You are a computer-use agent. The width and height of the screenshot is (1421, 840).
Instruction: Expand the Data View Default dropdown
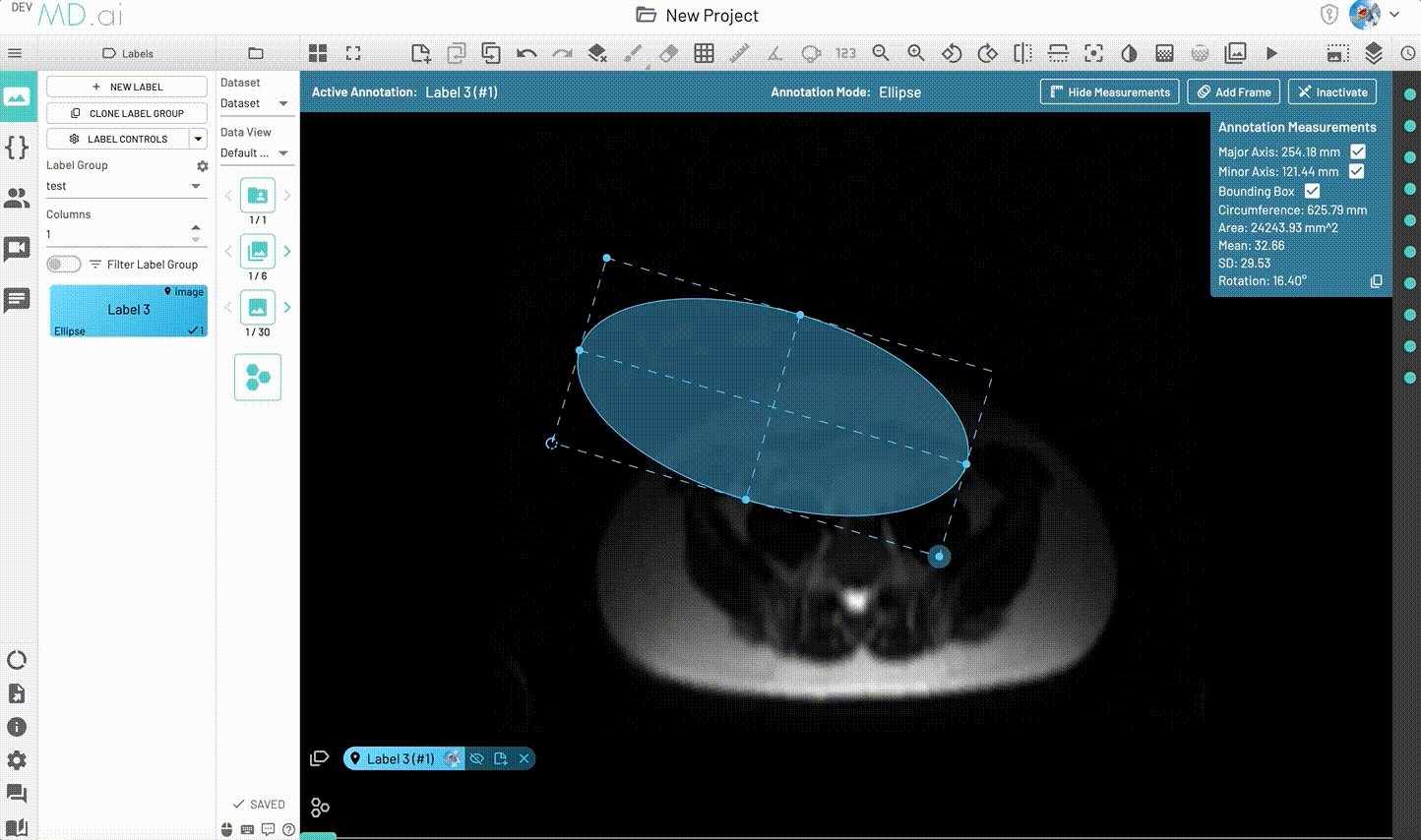[x=257, y=152]
